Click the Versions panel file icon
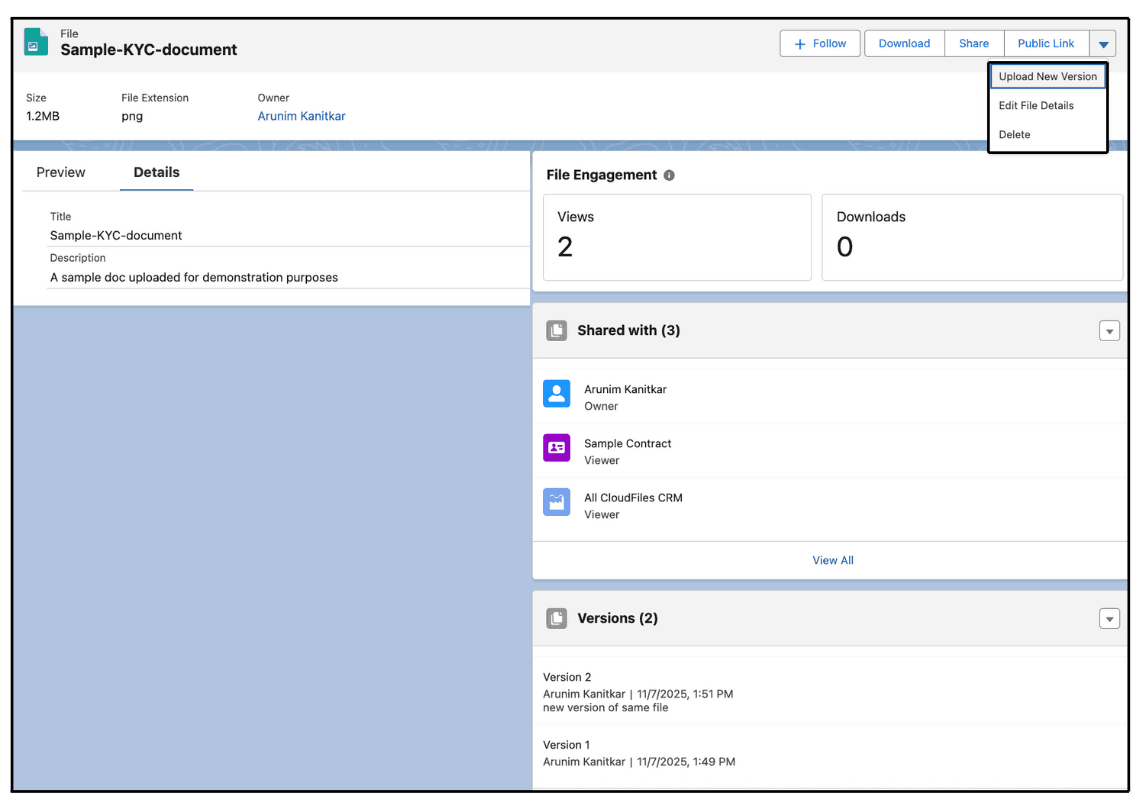Image resolution: width=1146 pixels, height=808 pixels. [556, 618]
